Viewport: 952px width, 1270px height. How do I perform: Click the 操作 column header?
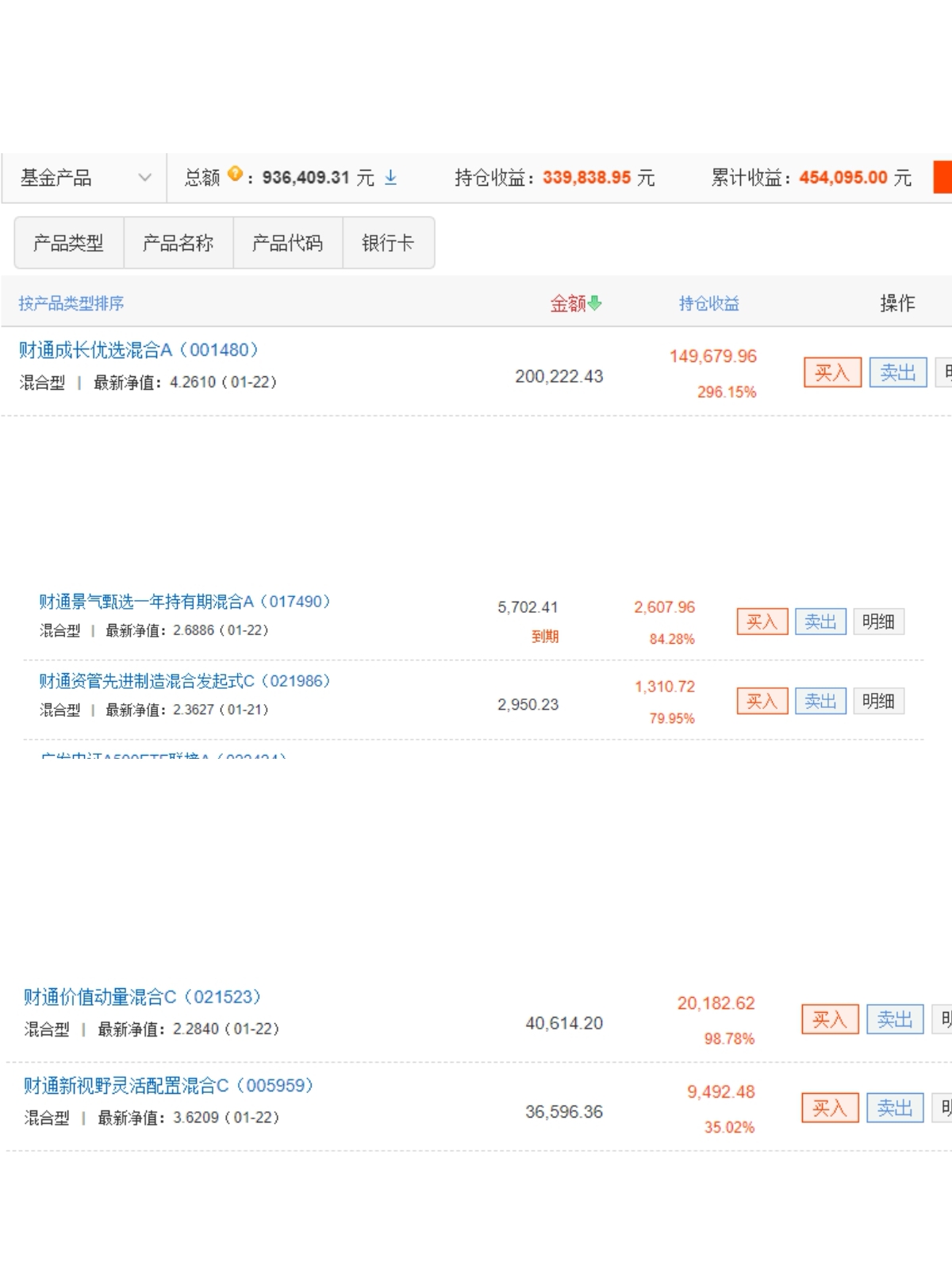[897, 303]
